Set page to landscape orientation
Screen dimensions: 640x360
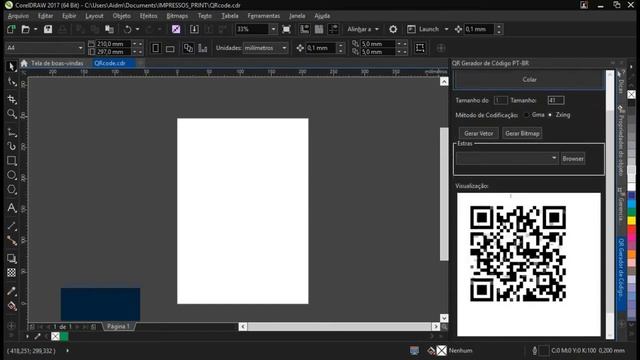(x=170, y=48)
